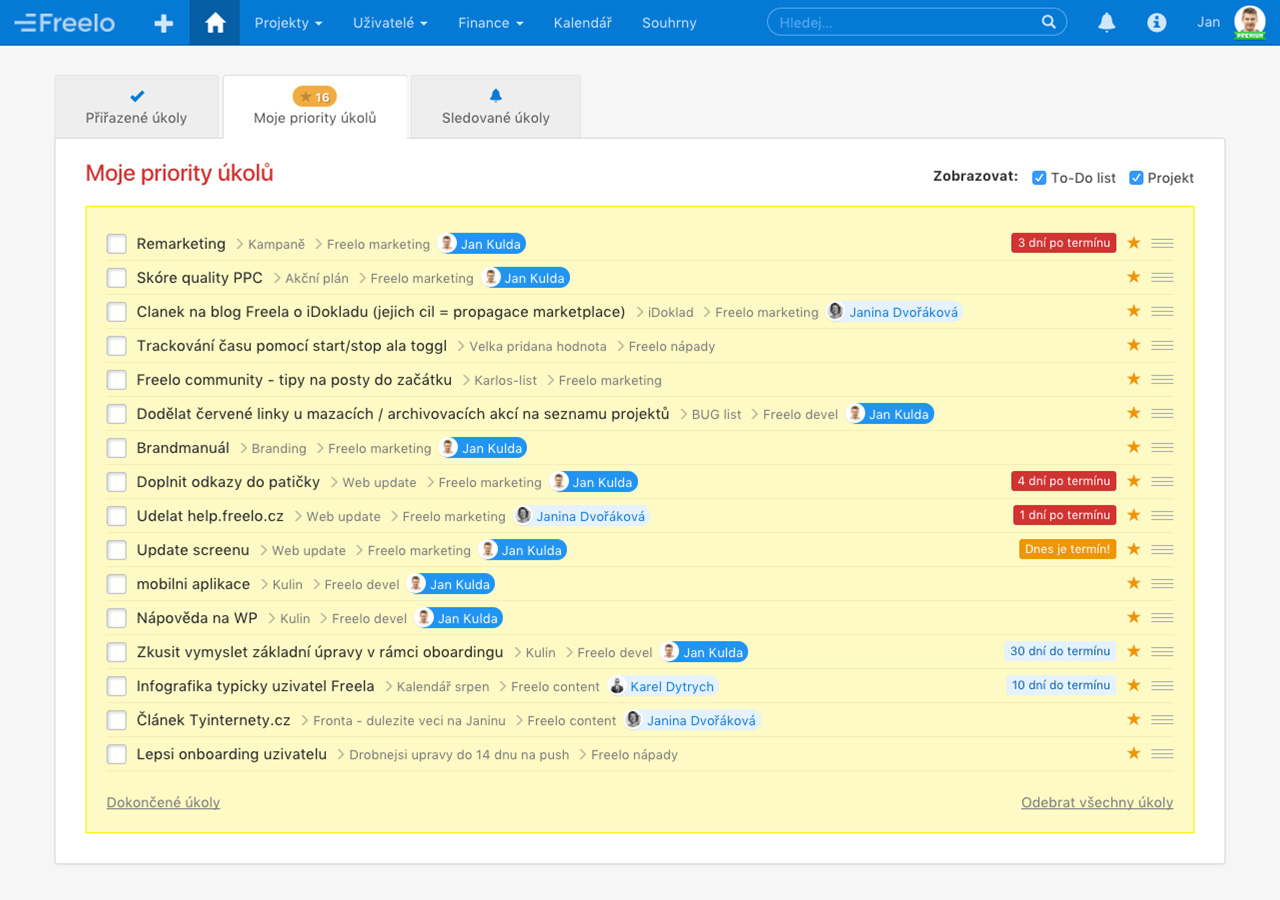Image resolution: width=1280 pixels, height=900 pixels.
Task: Open the Projekty dropdown menu
Action: pyautogui.click(x=288, y=23)
